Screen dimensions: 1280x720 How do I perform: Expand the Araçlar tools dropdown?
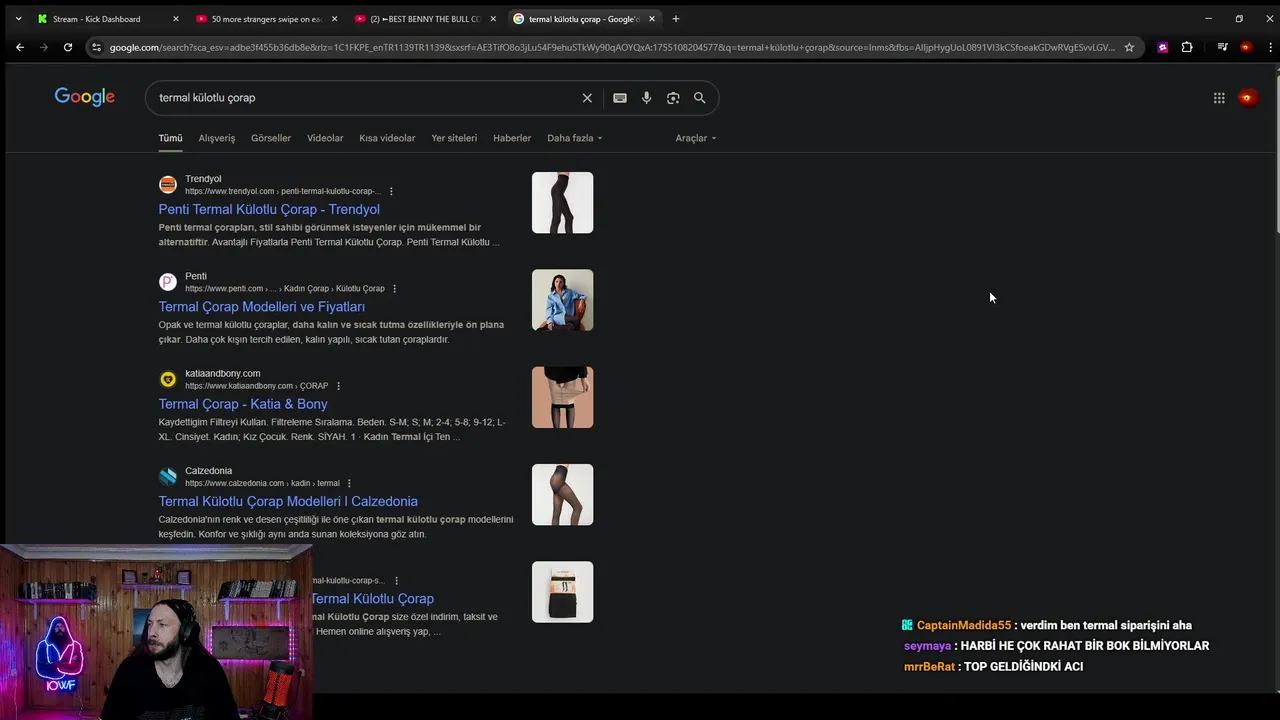pos(696,138)
